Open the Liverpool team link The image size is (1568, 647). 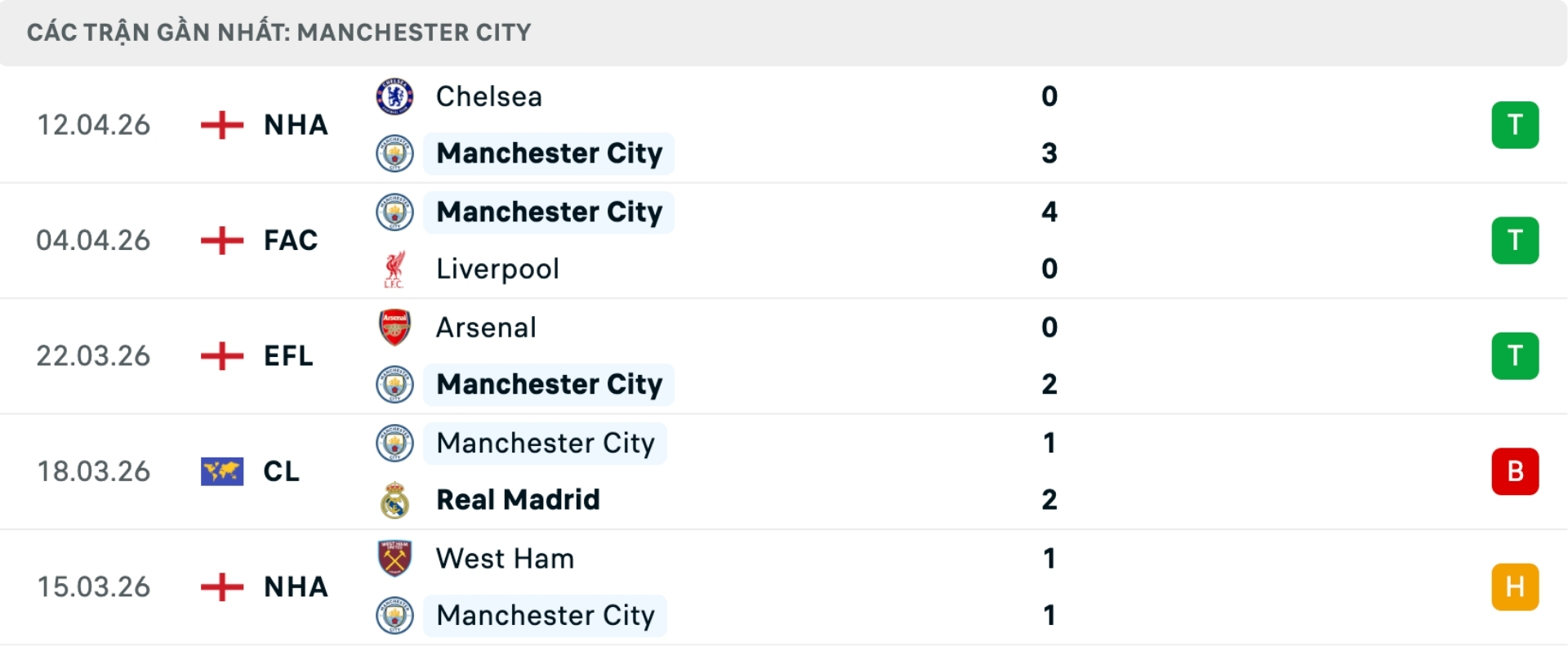pyautogui.click(x=497, y=270)
